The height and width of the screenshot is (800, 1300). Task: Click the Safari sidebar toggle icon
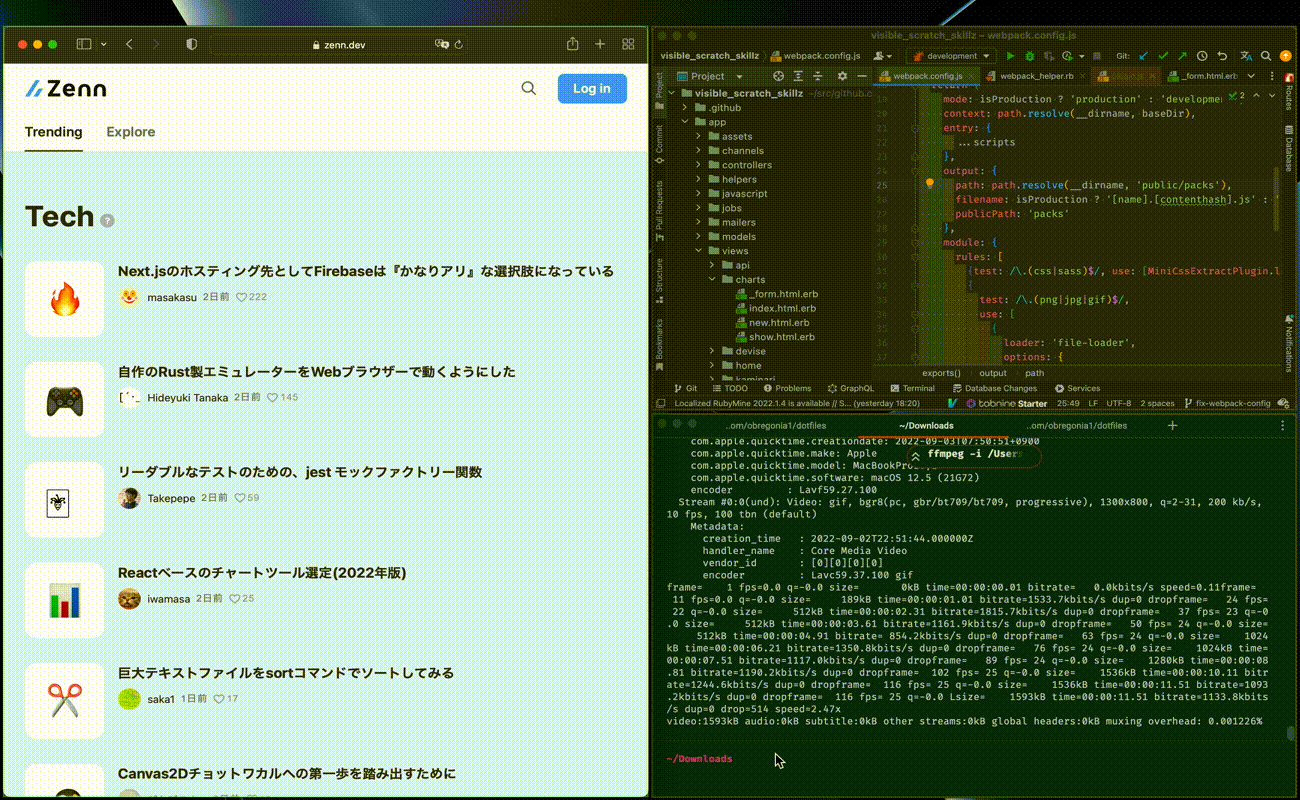pos(84,44)
